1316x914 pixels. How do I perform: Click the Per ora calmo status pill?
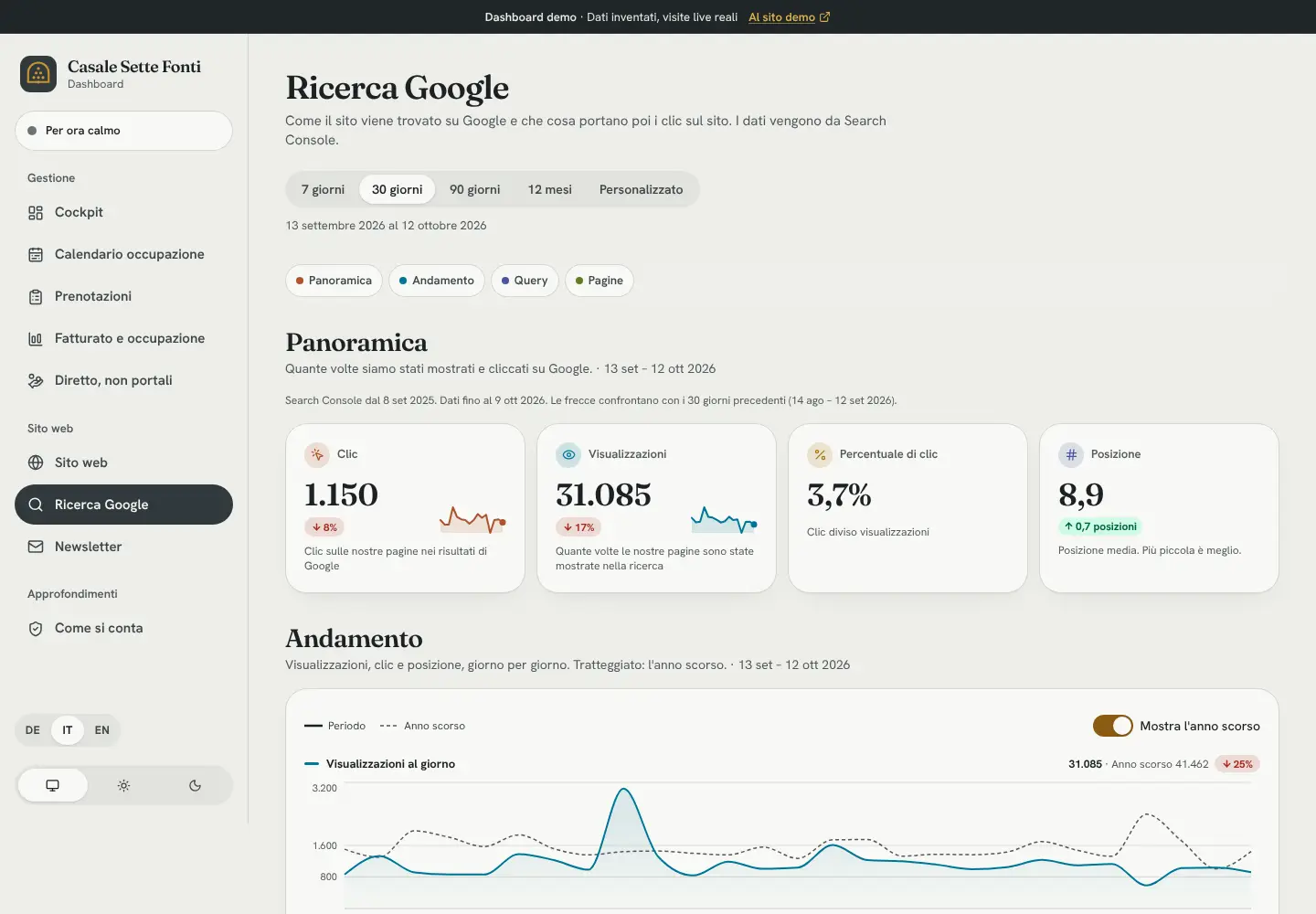click(123, 131)
